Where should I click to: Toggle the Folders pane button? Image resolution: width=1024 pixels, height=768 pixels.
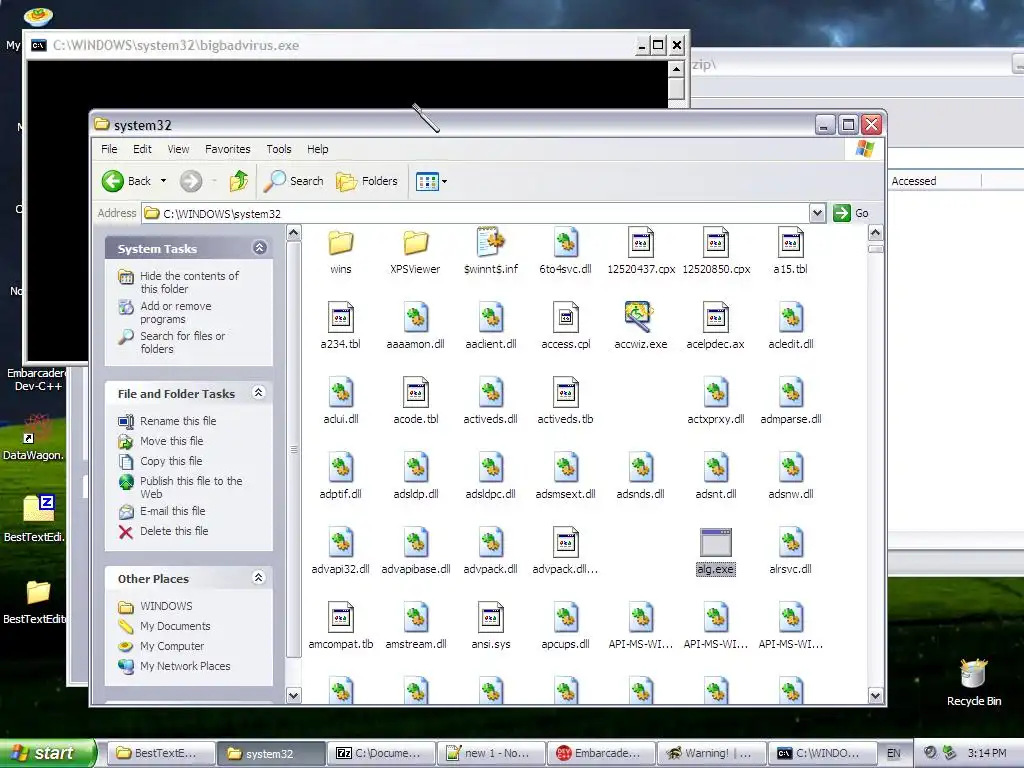coord(366,181)
